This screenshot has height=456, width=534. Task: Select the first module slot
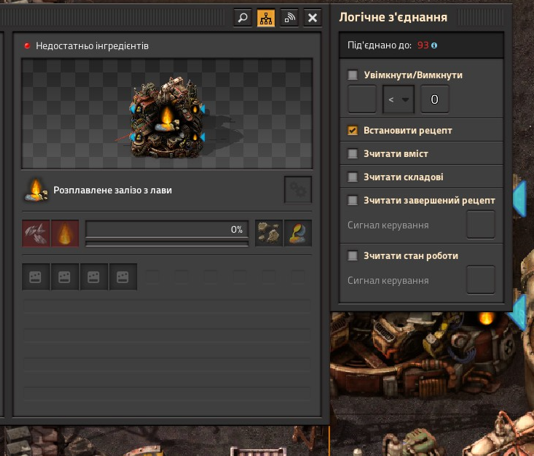36,277
